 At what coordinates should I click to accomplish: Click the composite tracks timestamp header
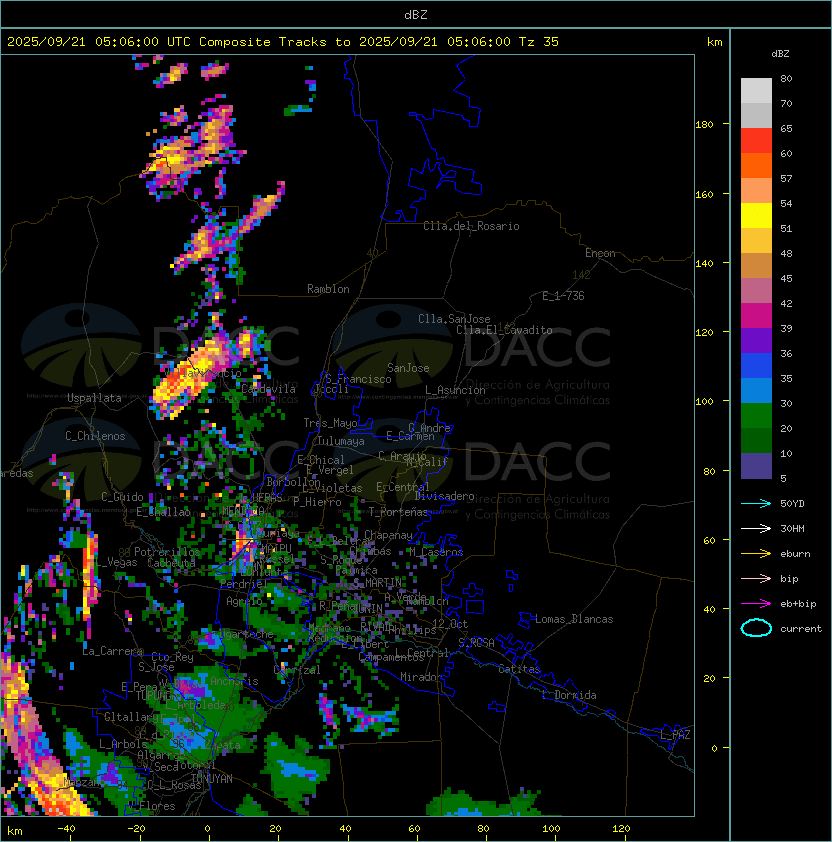[283, 42]
